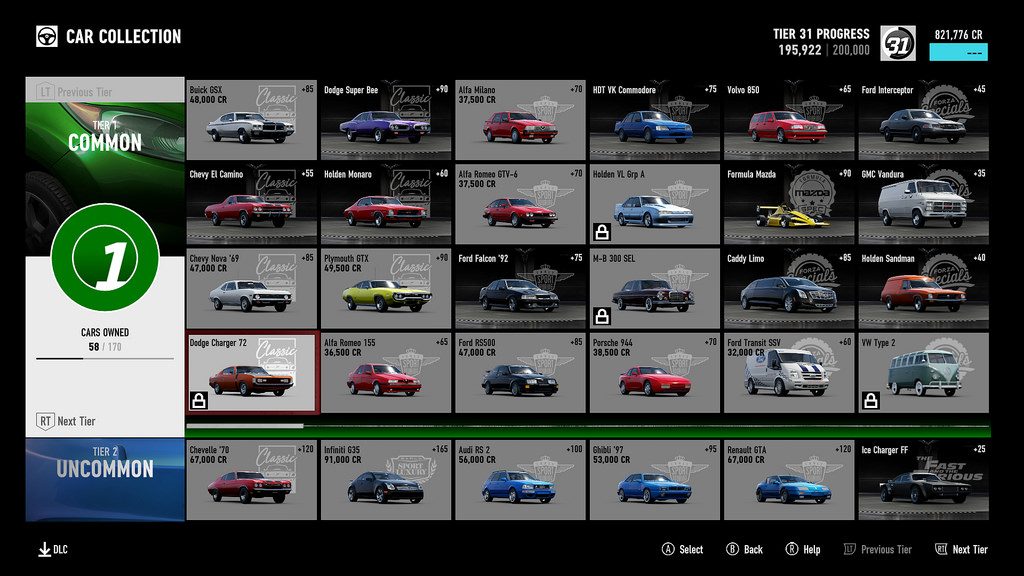The height and width of the screenshot is (576, 1024).
Task: Pick the Ford Interceptor car tile
Action: [x=924, y=120]
